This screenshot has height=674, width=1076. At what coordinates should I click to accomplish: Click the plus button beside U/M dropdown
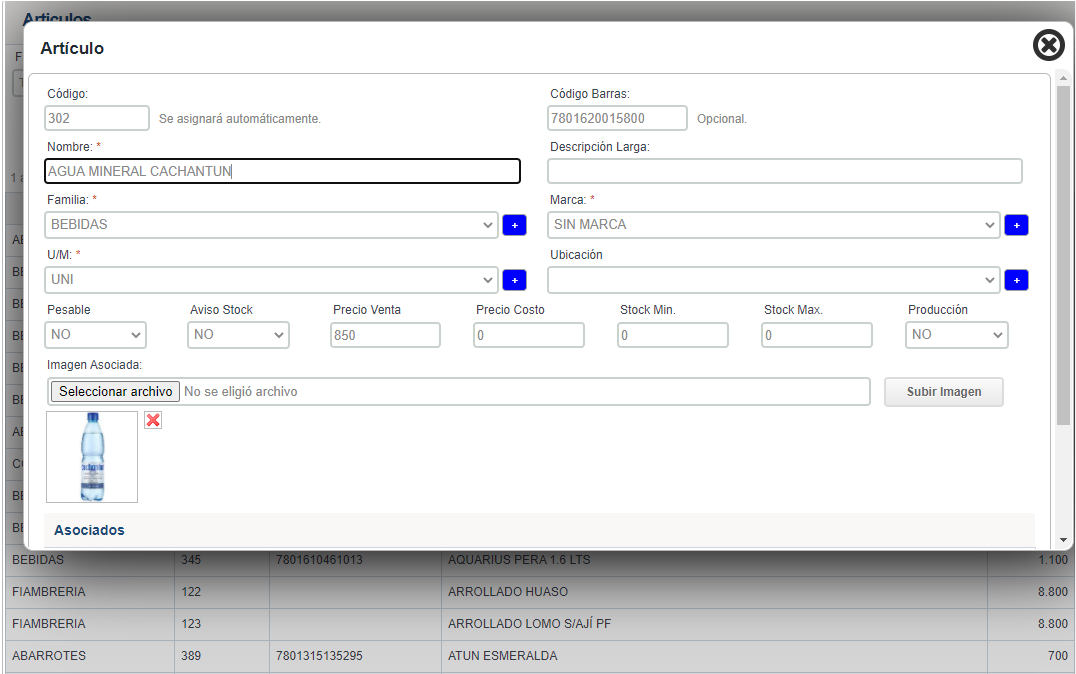pos(514,280)
